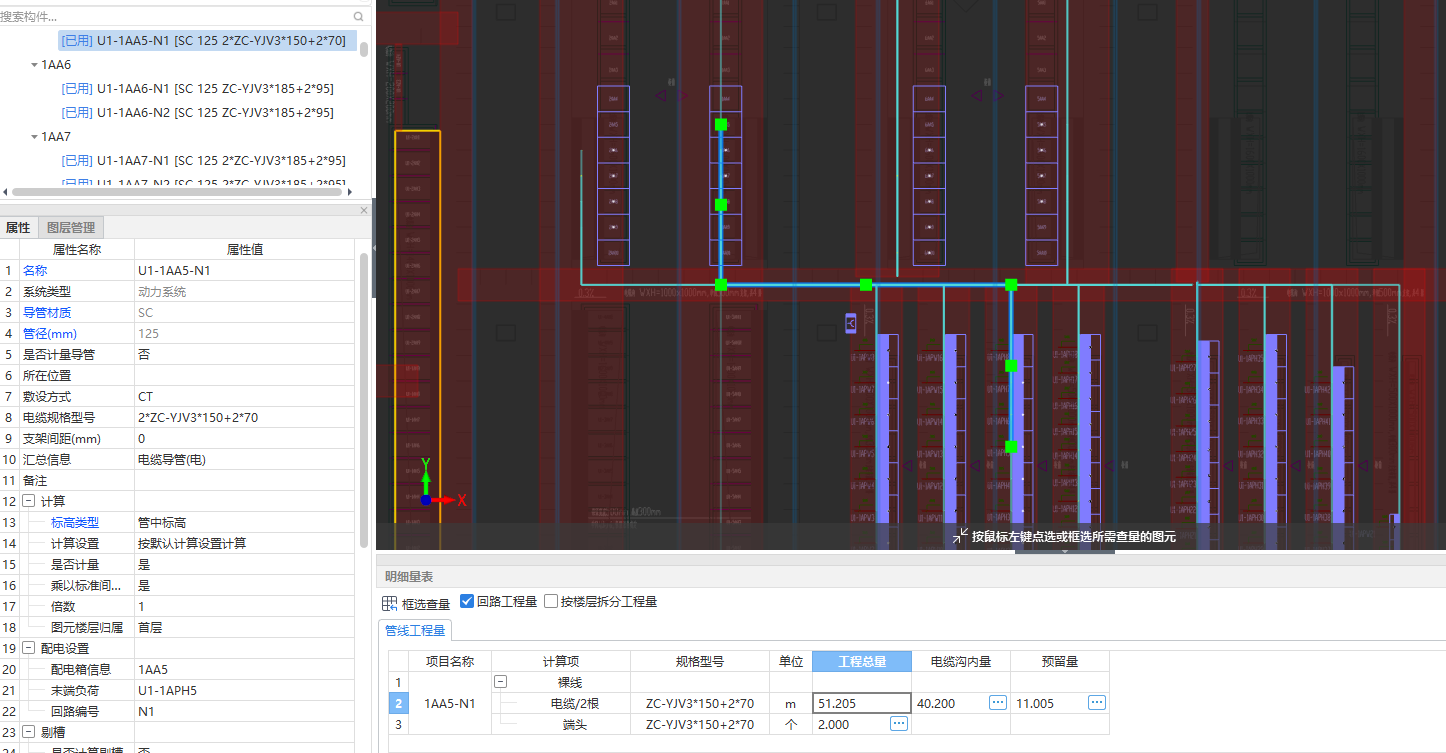The image size is (1446, 753).
Task: Click the 支架间距 value 0
Action: tap(244, 438)
